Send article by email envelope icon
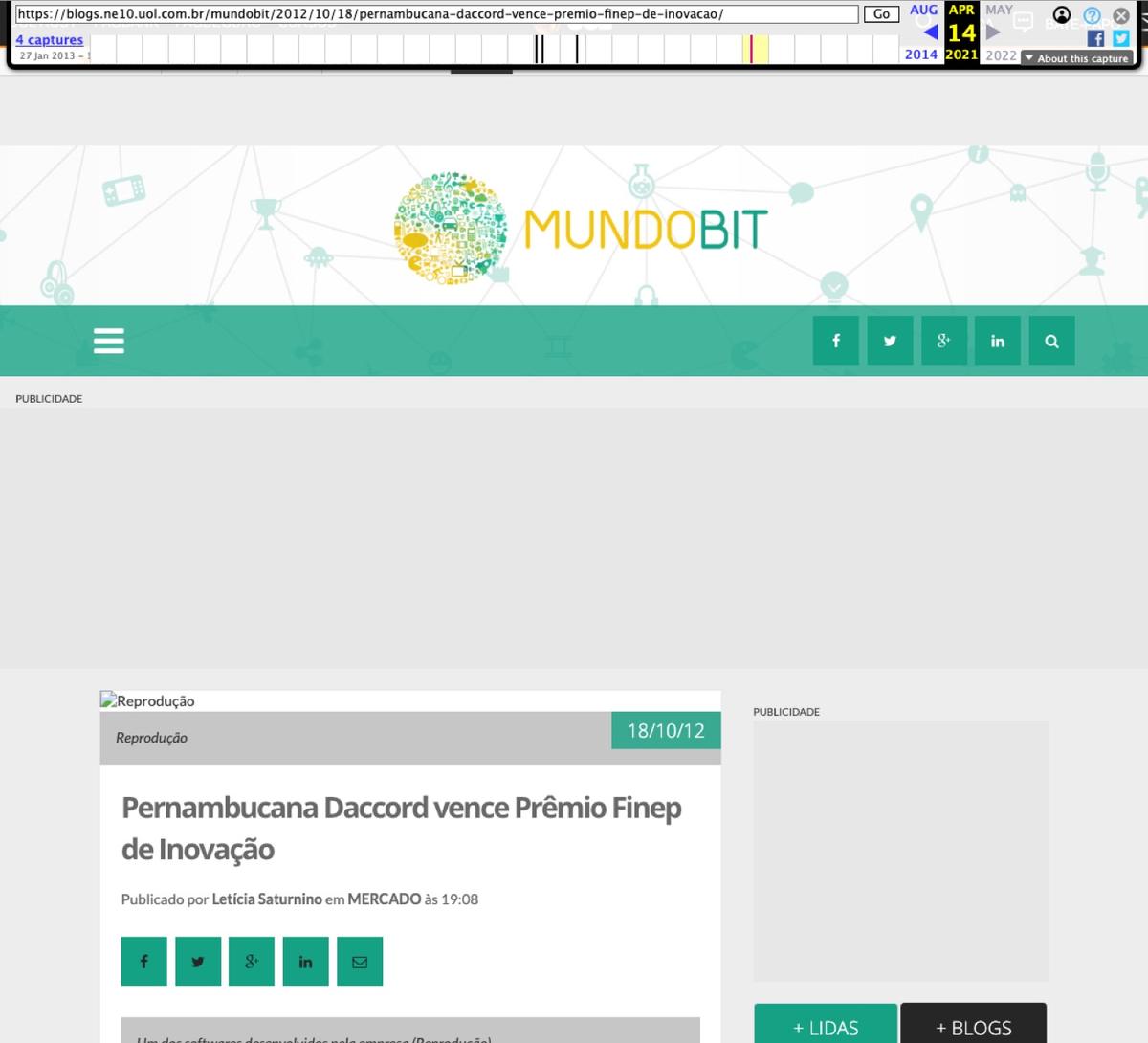1148x1043 pixels. tap(360, 962)
